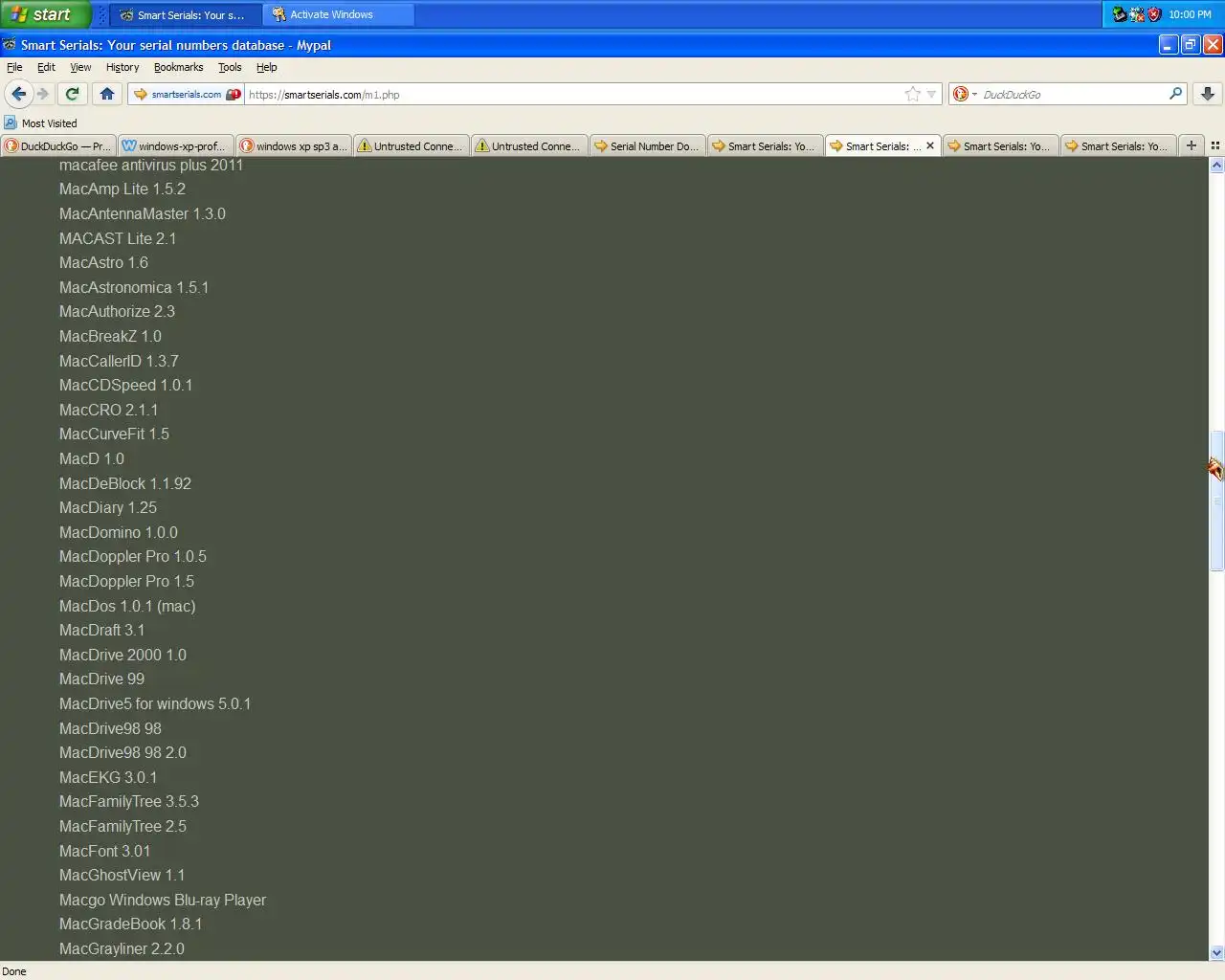The width and height of the screenshot is (1225, 980).
Task: Reload the current page
Action: tap(72, 94)
